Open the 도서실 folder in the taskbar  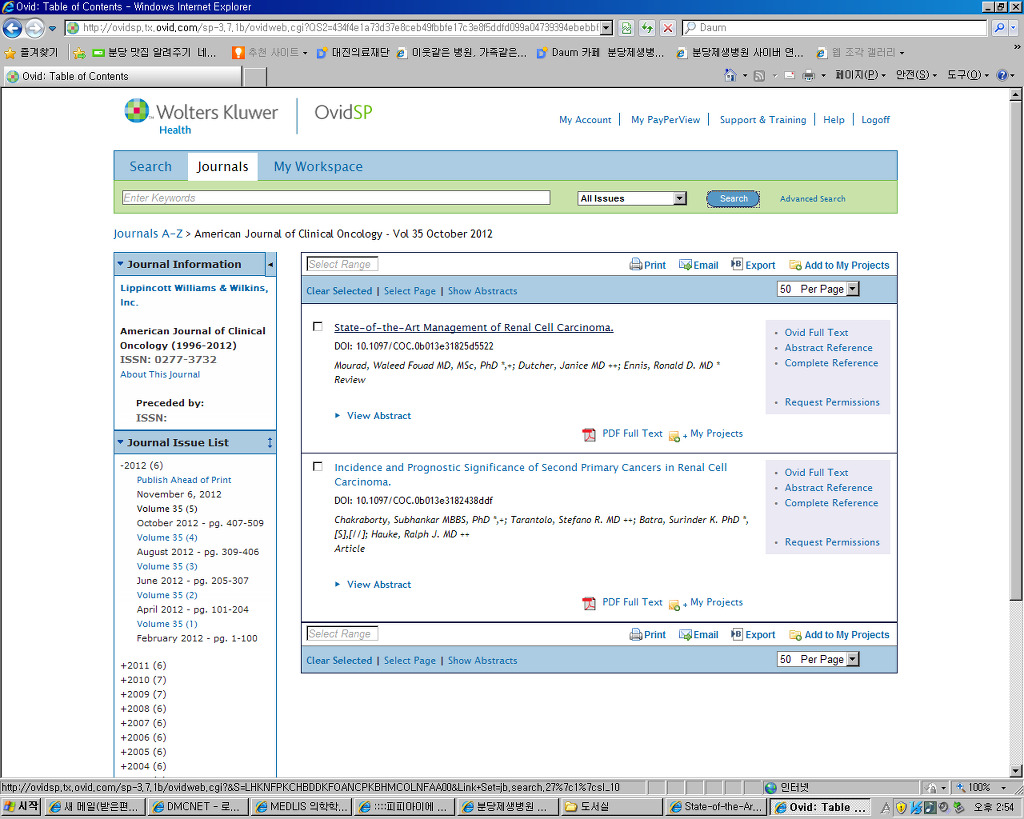pyautogui.click(x=611, y=807)
